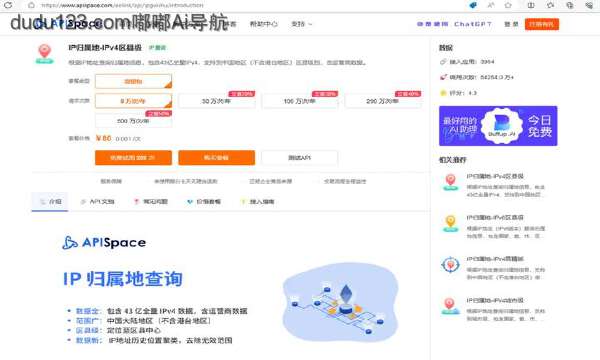Click the browser home icon
600x360 pixels.
coord(31,5)
